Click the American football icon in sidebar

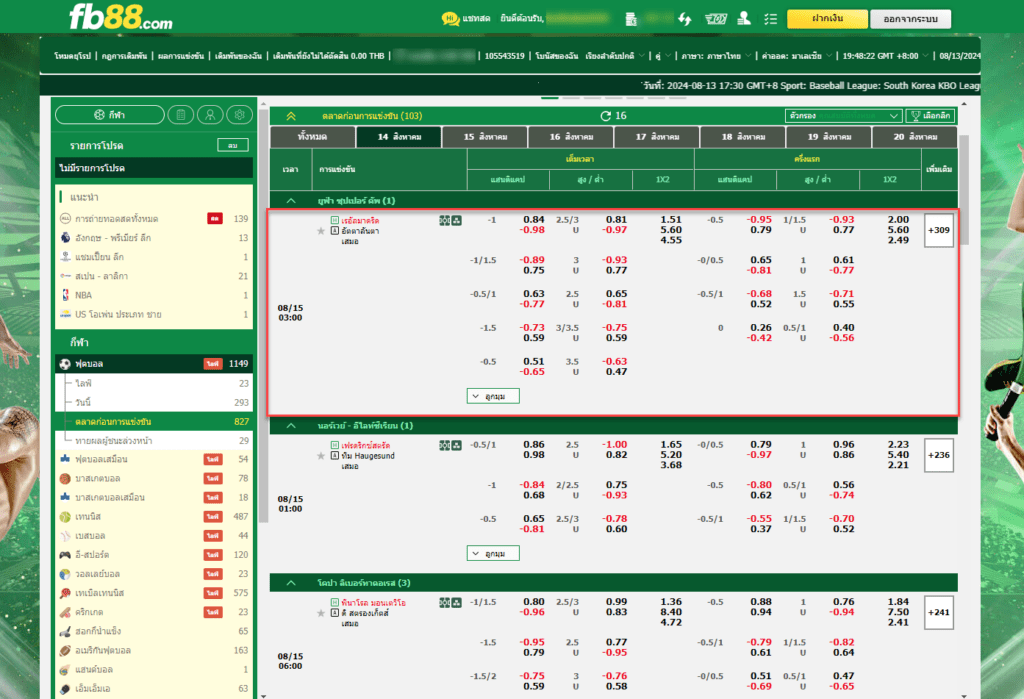(65, 651)
